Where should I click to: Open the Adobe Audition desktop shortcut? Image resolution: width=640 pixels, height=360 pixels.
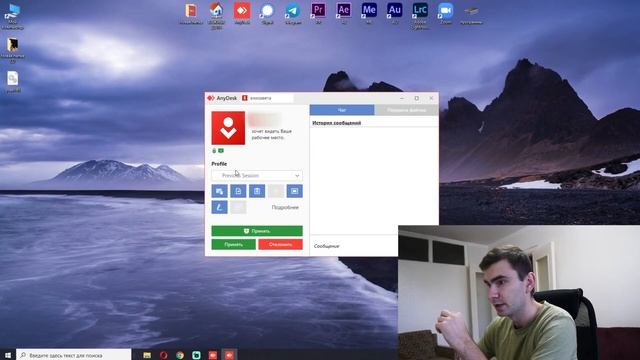click(x=395, y=13)
